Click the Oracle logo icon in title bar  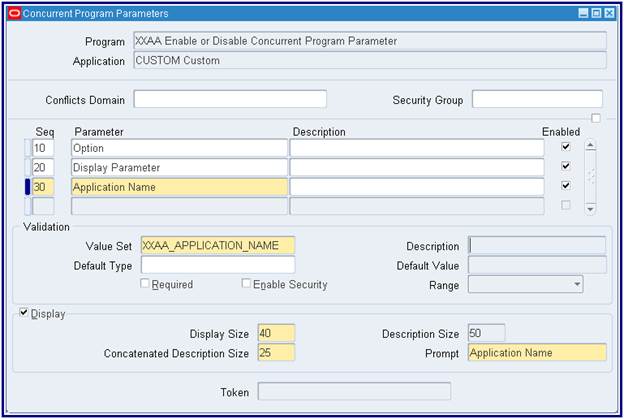[14, 13]
